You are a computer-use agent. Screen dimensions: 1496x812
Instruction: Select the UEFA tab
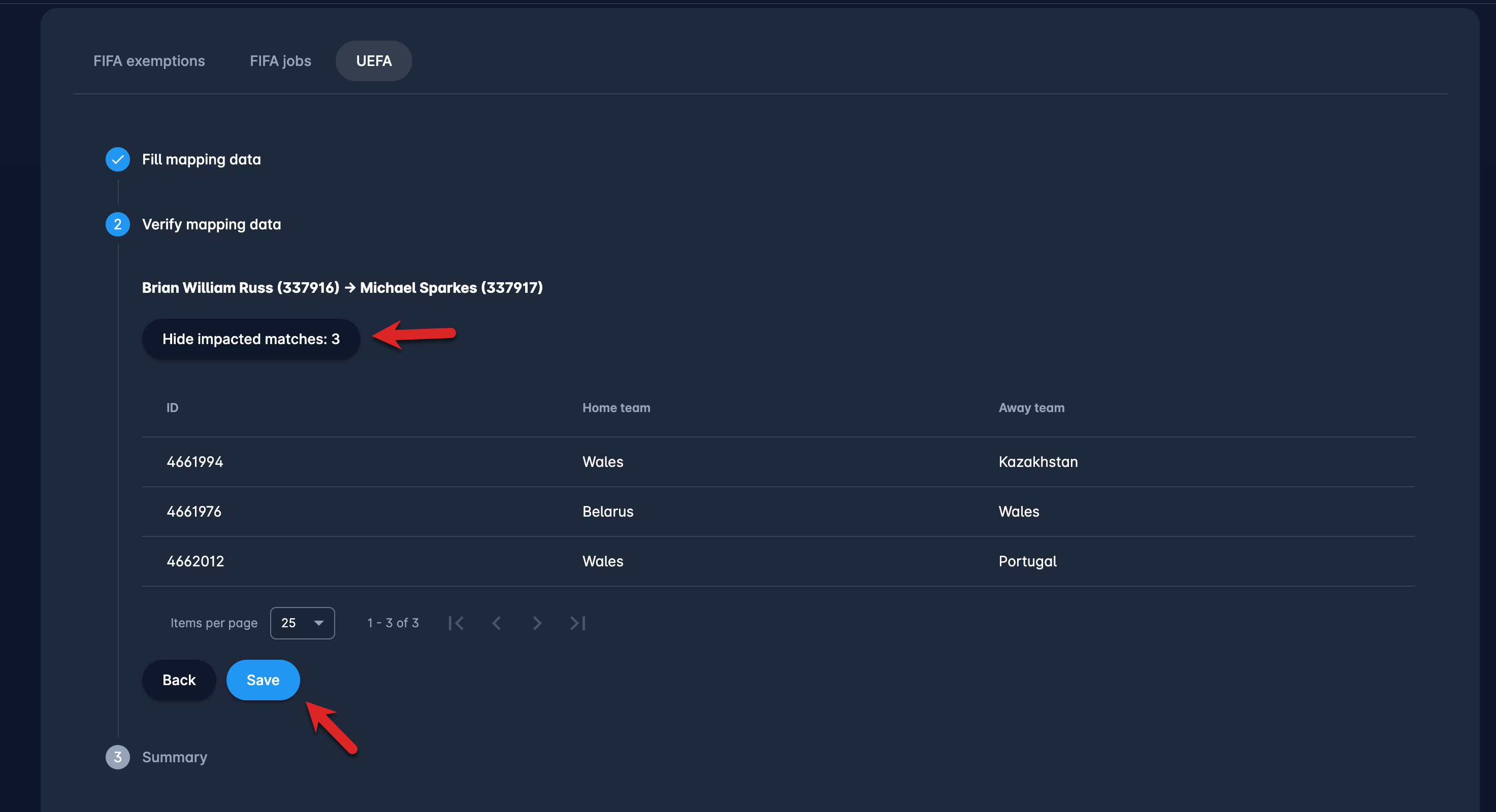point(374,61)
